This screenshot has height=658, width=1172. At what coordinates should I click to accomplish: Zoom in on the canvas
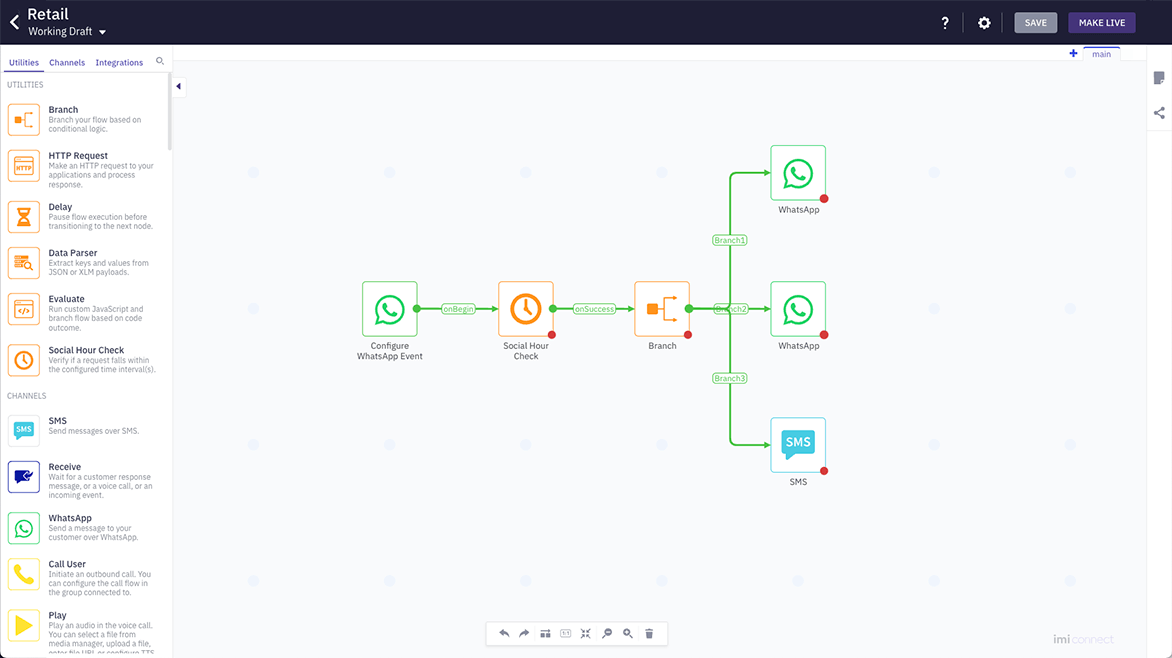(628, 633)
